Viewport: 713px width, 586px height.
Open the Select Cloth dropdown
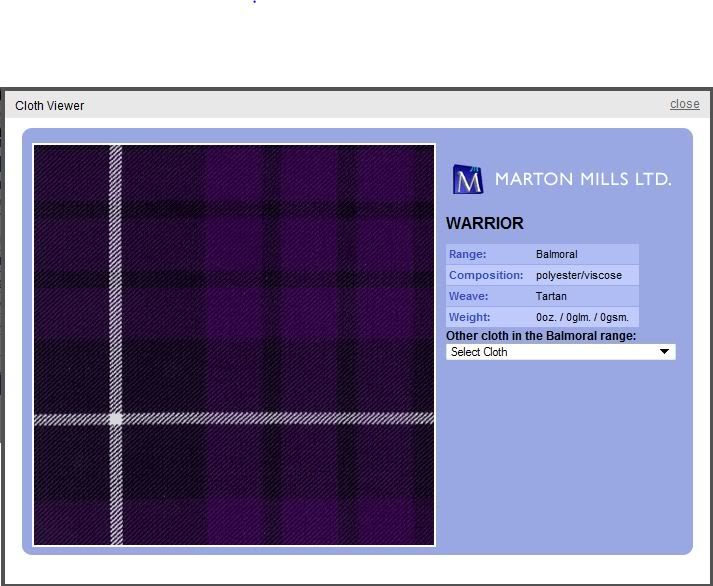click(x=559, y=352)
